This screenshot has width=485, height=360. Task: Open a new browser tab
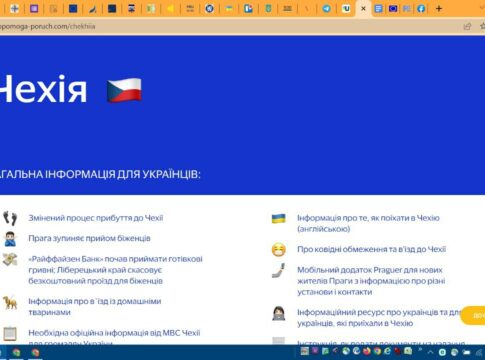pyautogui.click(x=439, y=9)
